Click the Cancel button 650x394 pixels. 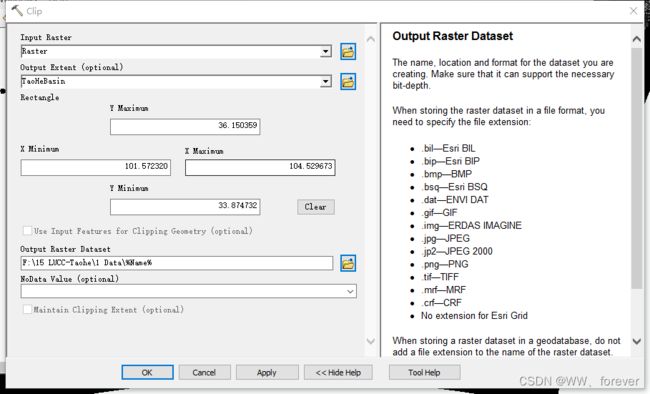coord(204,372)
